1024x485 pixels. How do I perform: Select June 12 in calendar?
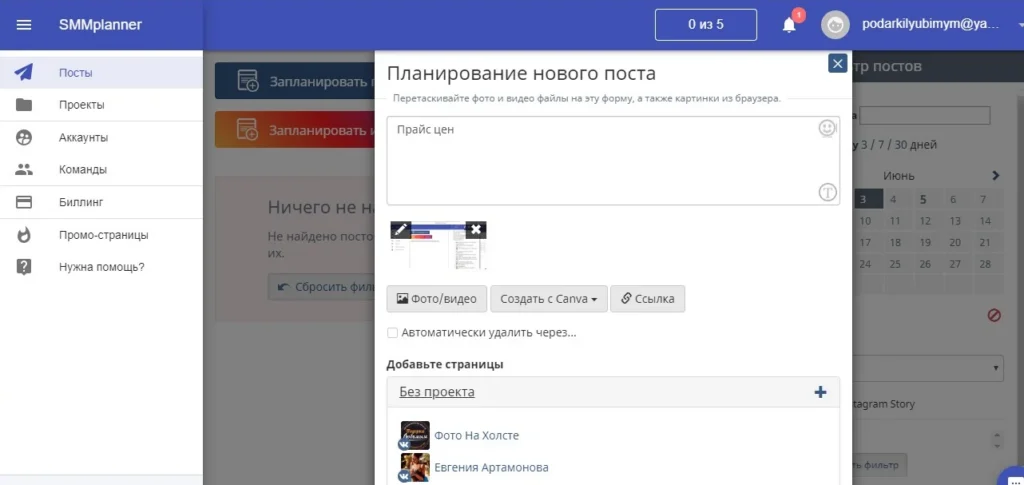coord(925,221)
